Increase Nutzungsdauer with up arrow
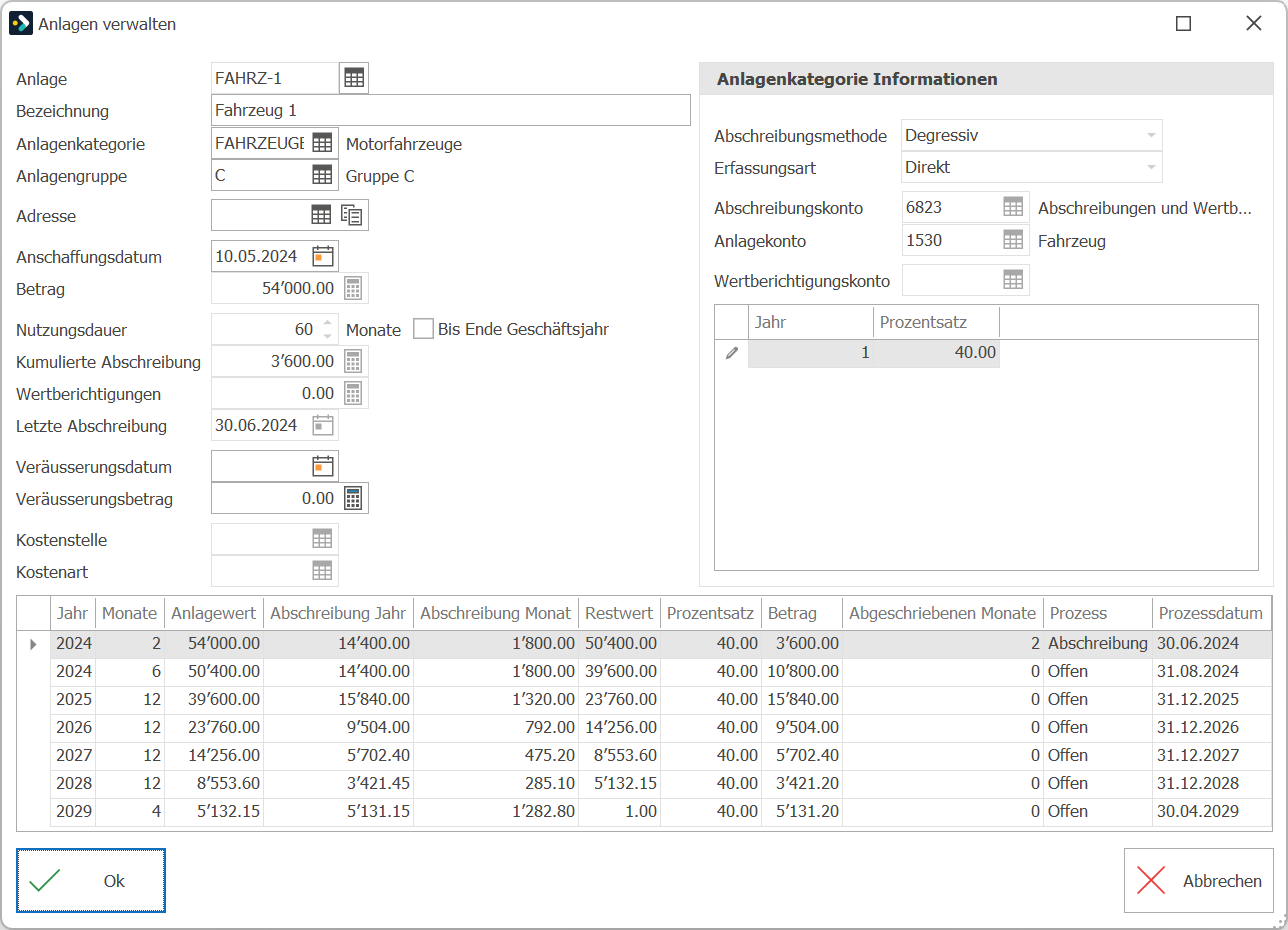 click(328, 323)
